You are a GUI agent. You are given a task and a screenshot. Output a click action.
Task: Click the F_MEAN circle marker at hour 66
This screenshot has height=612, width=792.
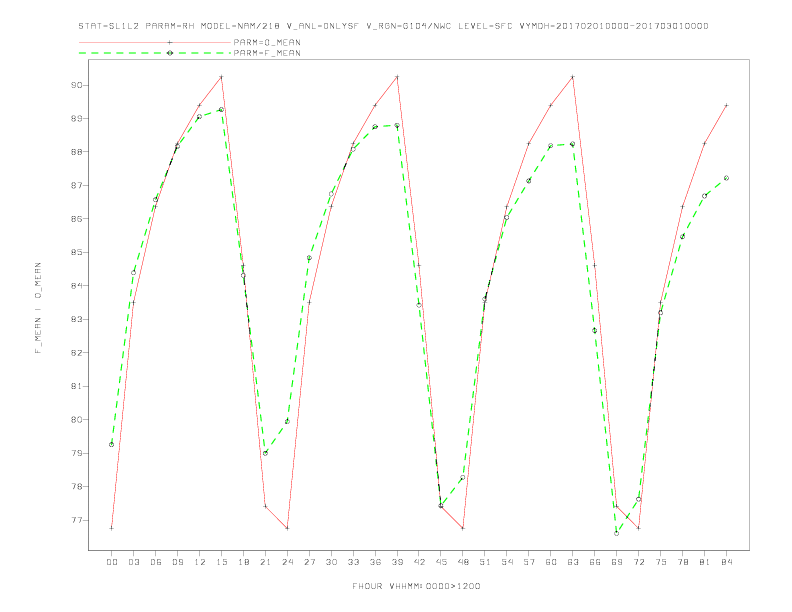(x=595, y=331)
